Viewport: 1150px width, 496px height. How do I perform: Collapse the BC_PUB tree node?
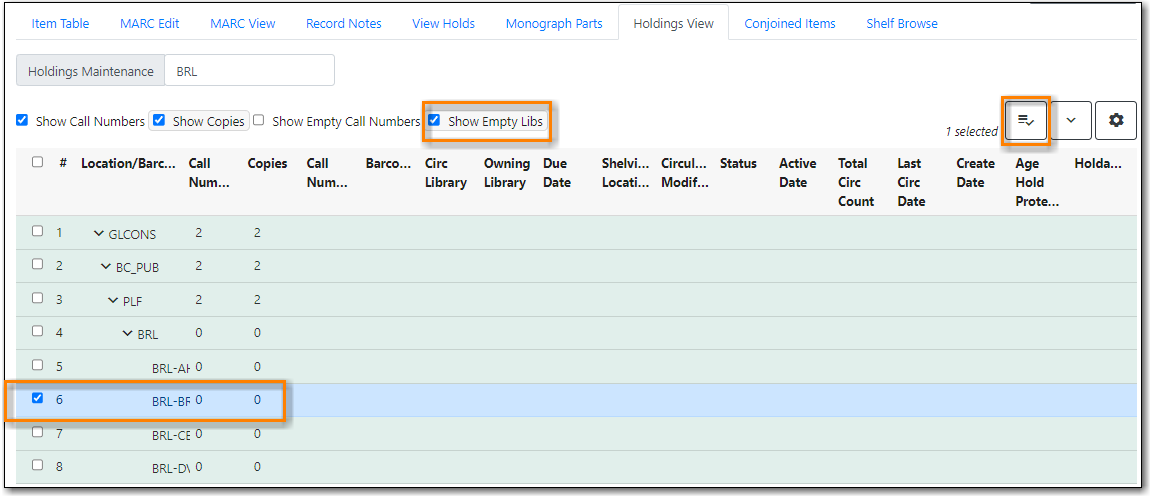point(106,267)
